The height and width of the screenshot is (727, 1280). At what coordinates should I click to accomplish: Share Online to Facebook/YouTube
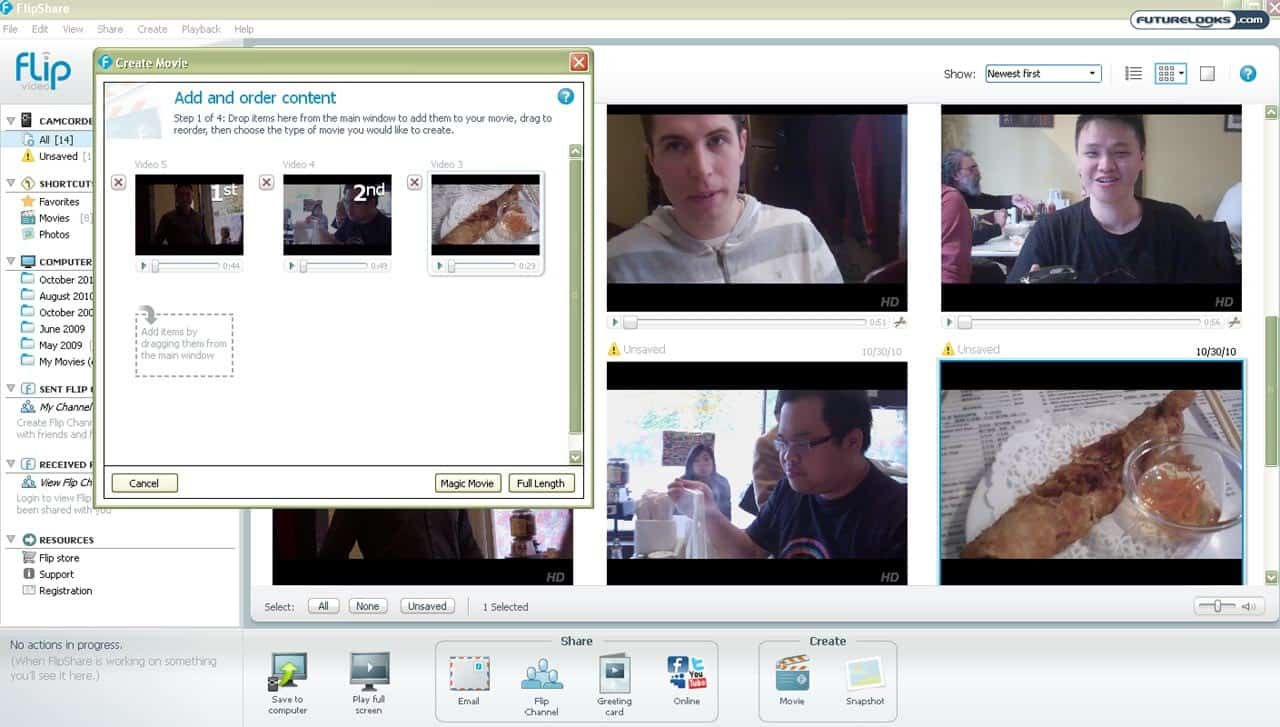point(686,674)
